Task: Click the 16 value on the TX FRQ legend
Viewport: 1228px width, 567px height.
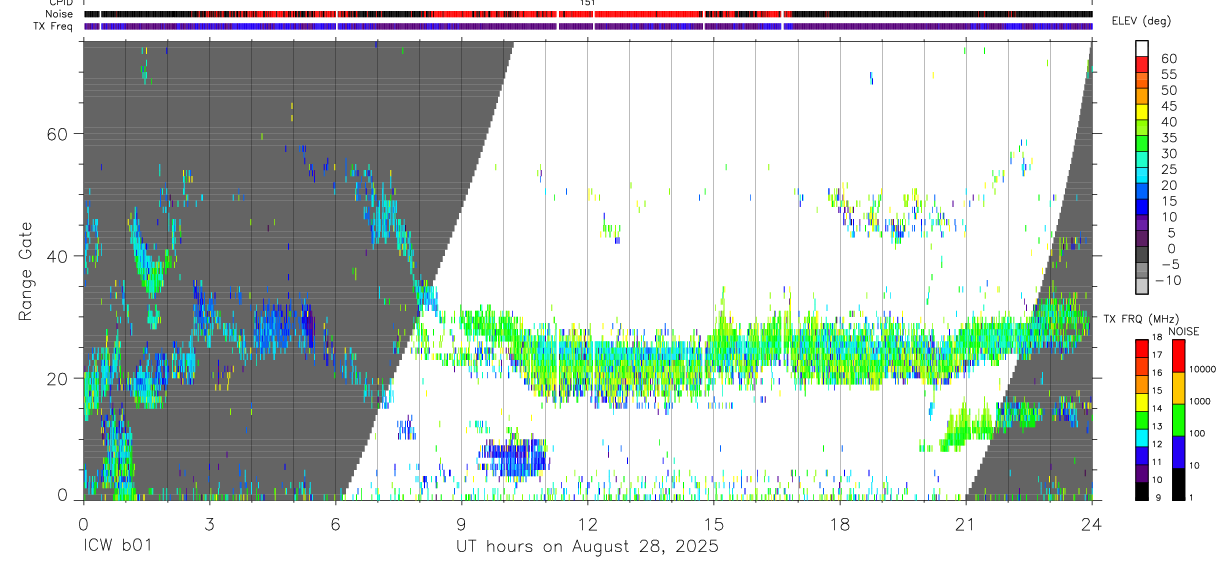Action: (x=1157, y=372)
